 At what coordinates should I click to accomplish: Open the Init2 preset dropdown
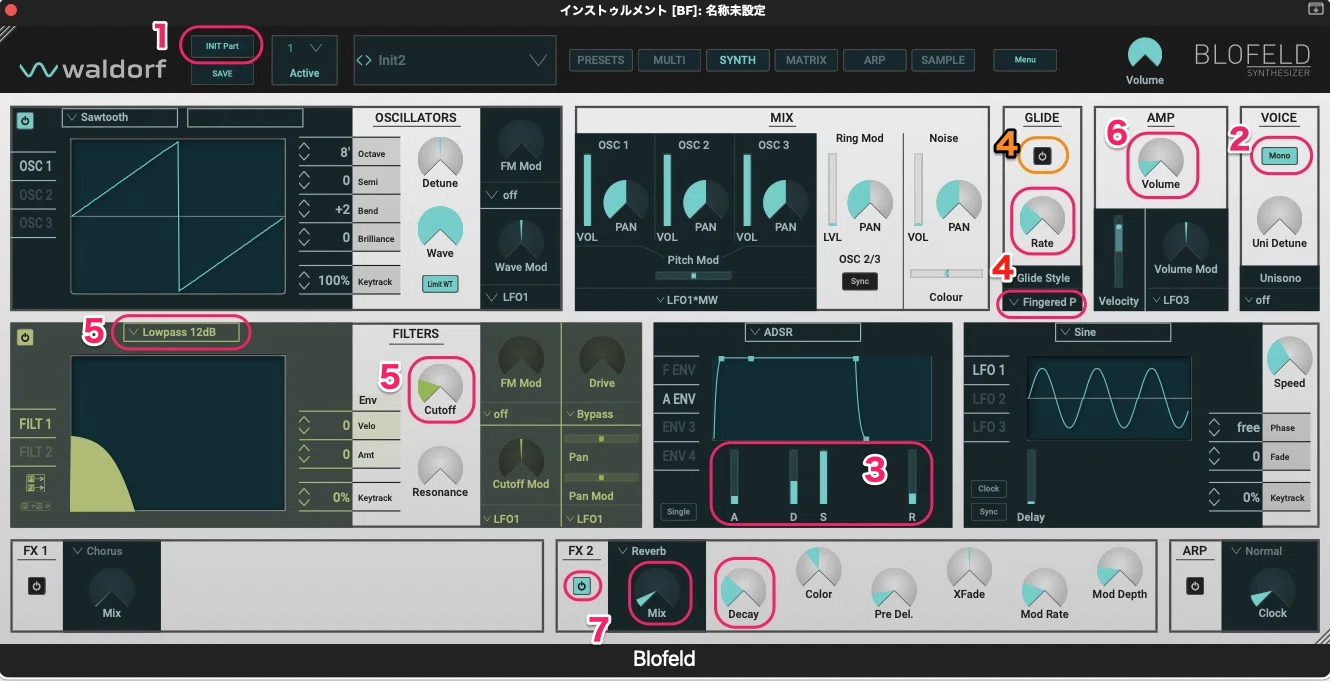tap(455, 60)
